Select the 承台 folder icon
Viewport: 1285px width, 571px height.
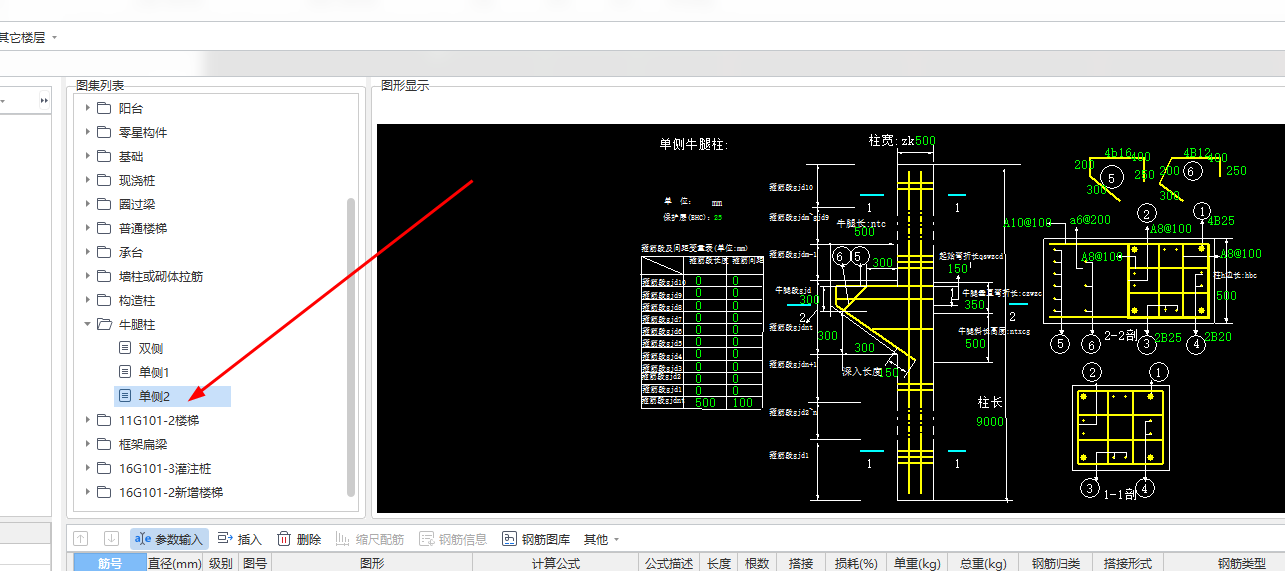[104, 252]
